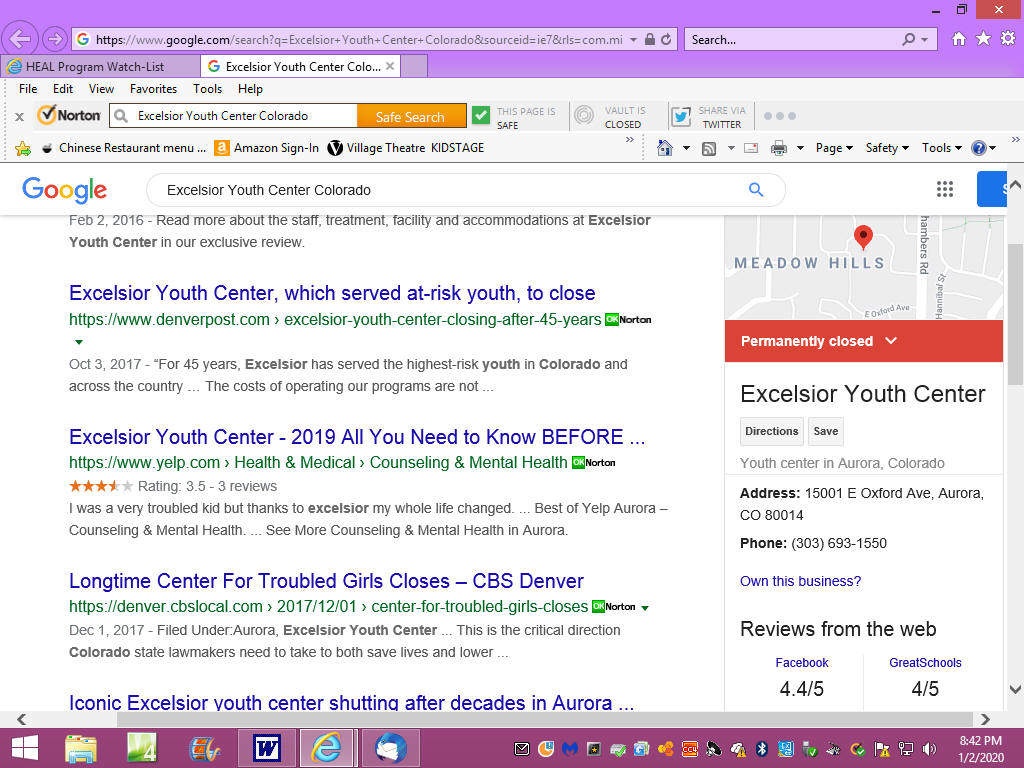The height and width of the screenshot is (768, 1024).
Task: Click the command bar Home icon
Action: coord(665,148)
